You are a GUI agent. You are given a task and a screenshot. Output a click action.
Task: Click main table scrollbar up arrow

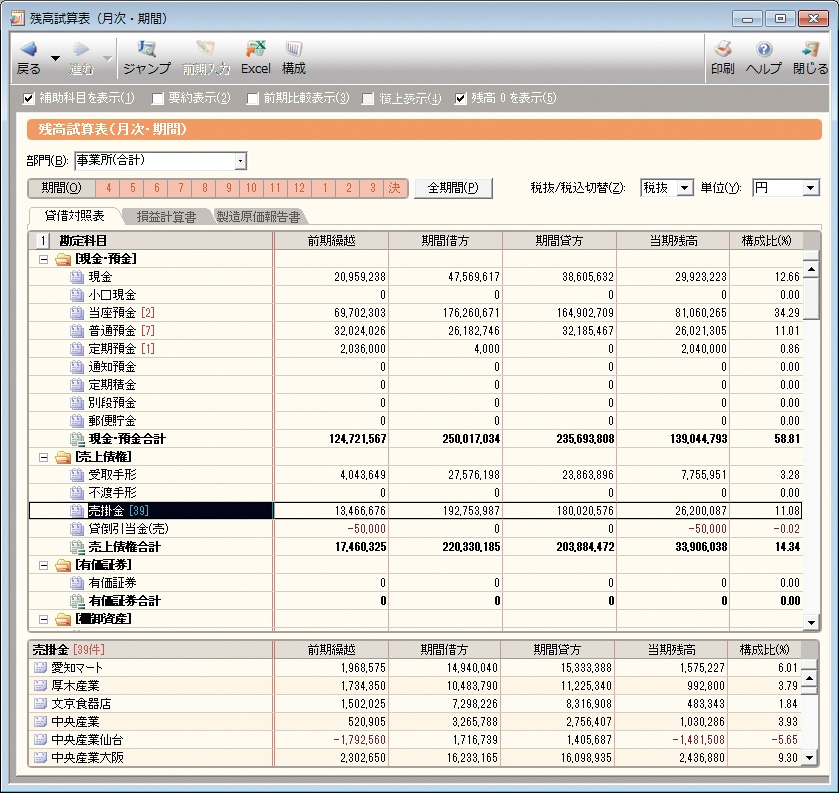(x=811, y=269)
